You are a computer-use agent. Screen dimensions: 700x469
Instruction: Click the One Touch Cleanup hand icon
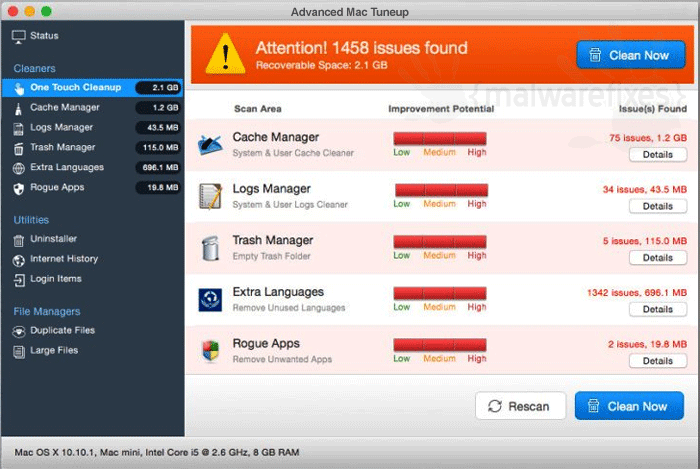pos(19,88)
